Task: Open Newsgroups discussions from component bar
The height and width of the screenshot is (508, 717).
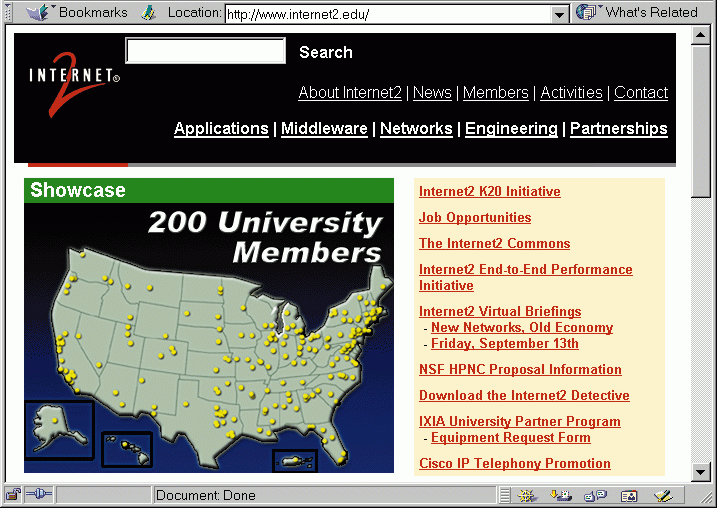Action: (595, 495)
